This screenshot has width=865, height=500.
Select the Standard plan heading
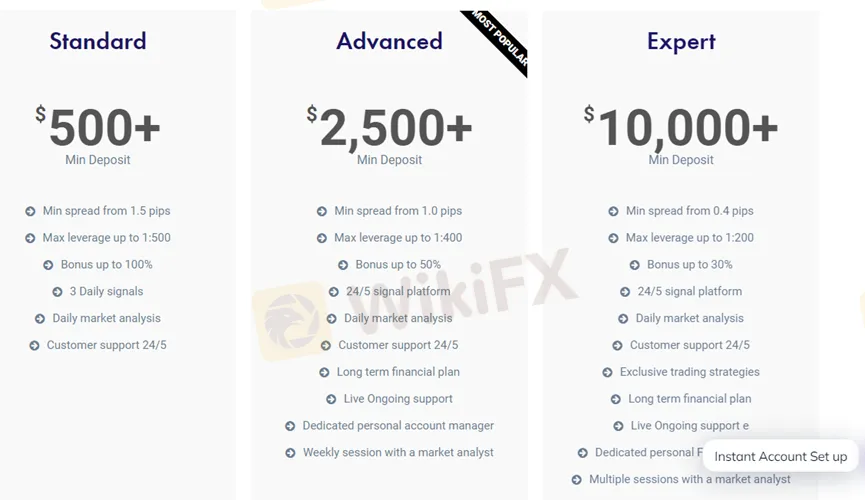point(98,41)
